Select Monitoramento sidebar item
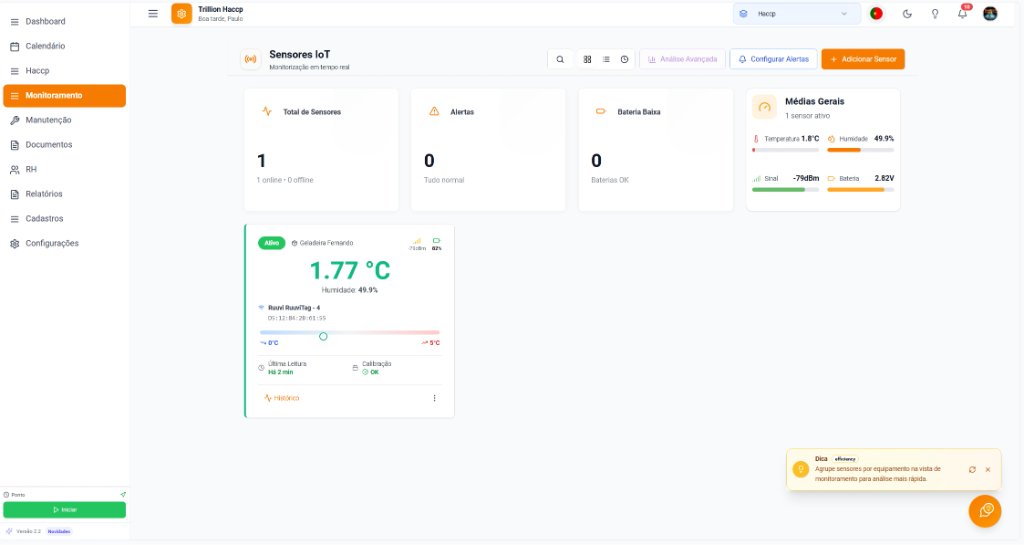 point(64,95)
